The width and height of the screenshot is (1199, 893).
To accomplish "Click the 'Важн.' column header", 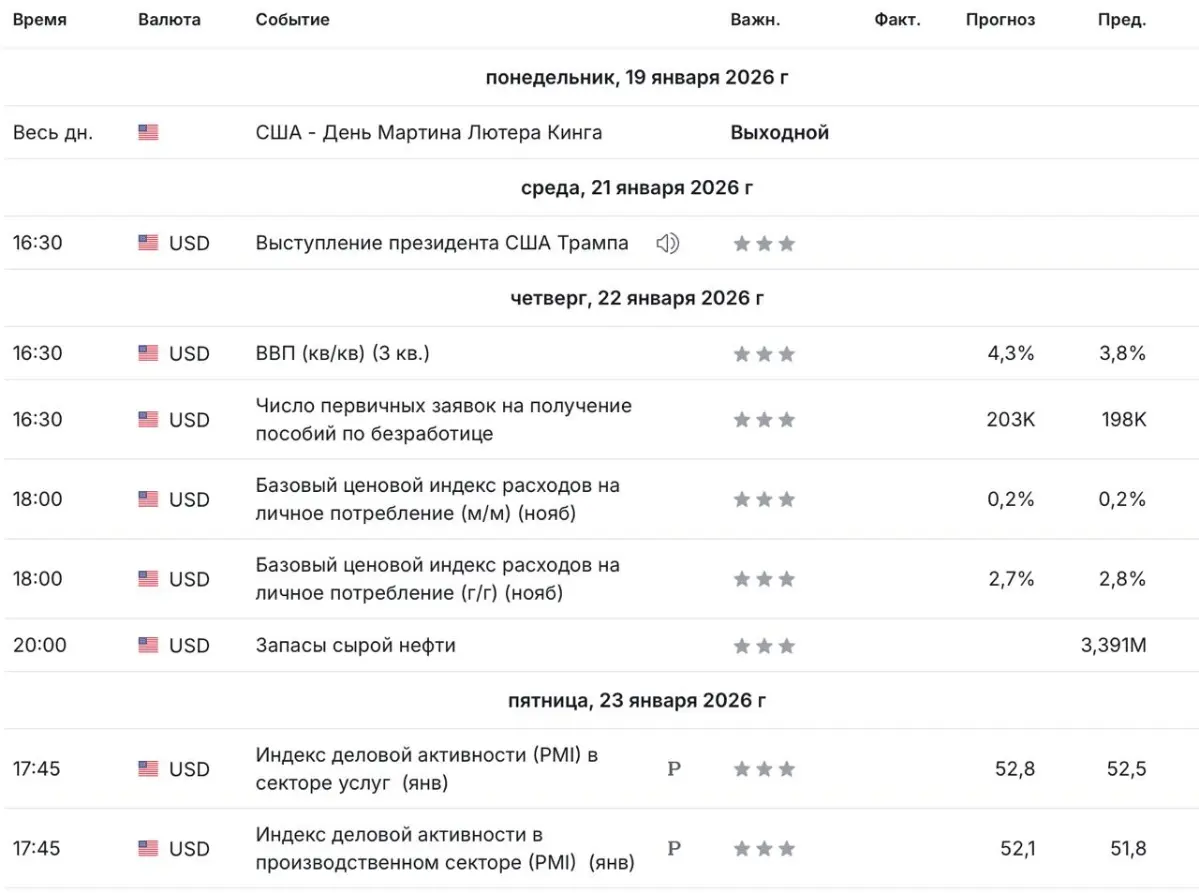I will click(755, 20).
